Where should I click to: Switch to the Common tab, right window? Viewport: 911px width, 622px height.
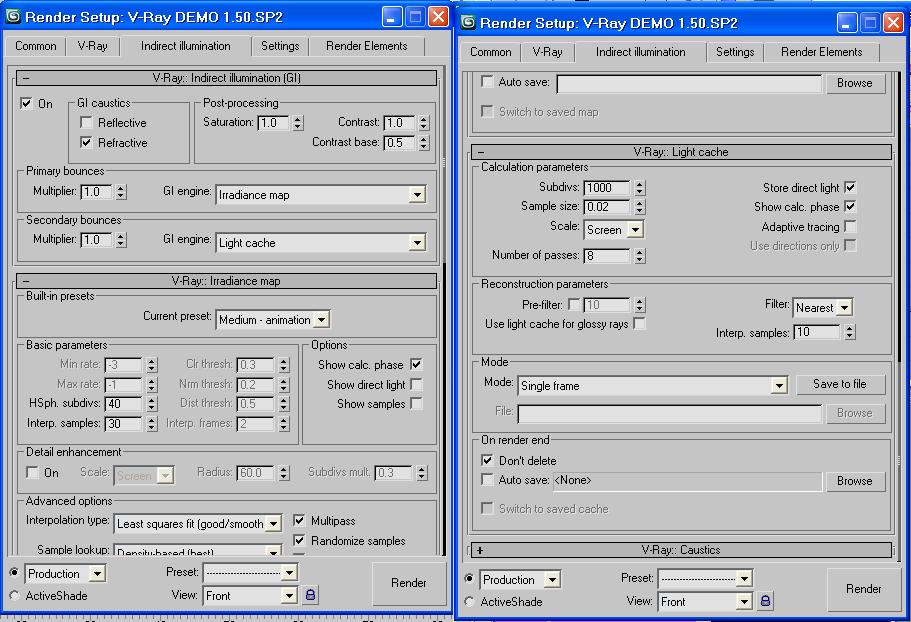coord(490,52)
